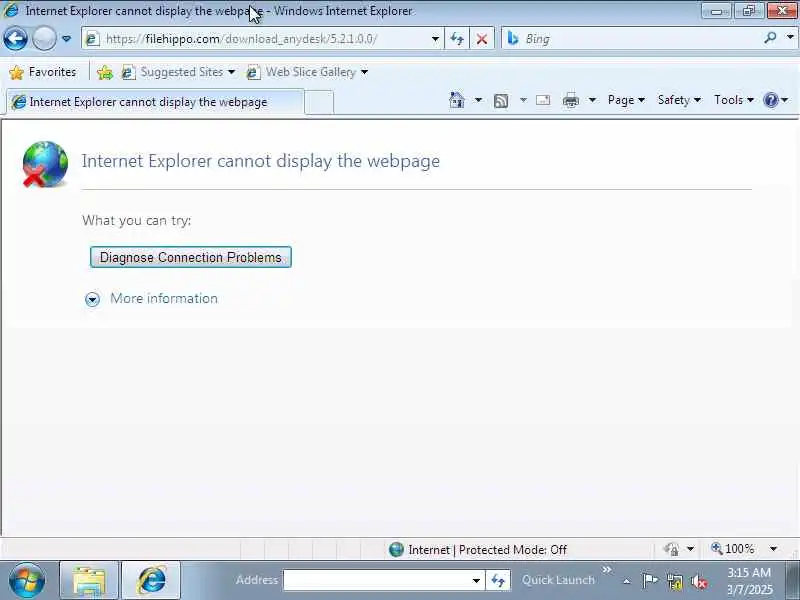Open Web Slice Gallery in the Favorites bar

[307, 72]
